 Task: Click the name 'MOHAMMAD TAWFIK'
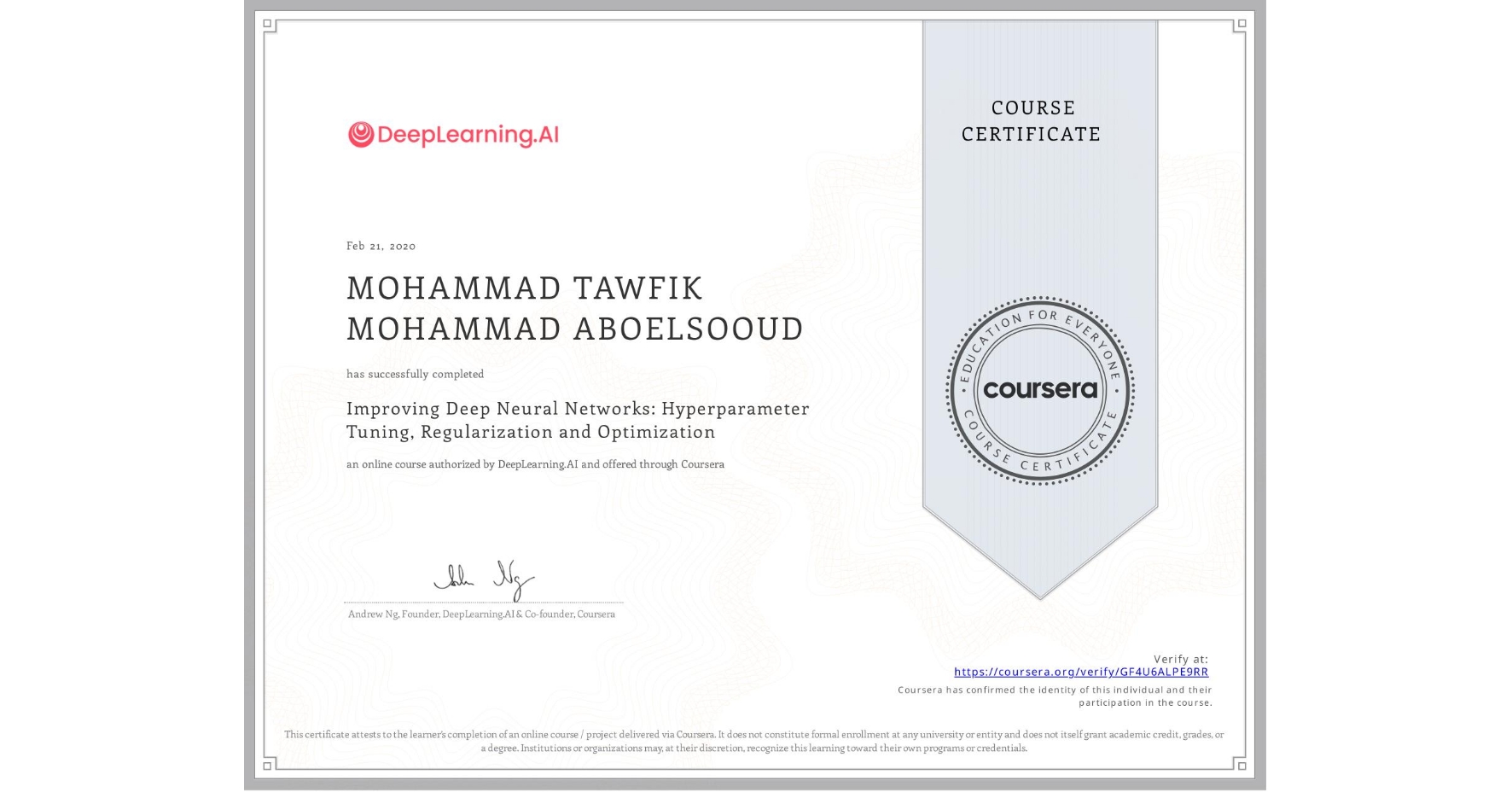tap(525, 288)
